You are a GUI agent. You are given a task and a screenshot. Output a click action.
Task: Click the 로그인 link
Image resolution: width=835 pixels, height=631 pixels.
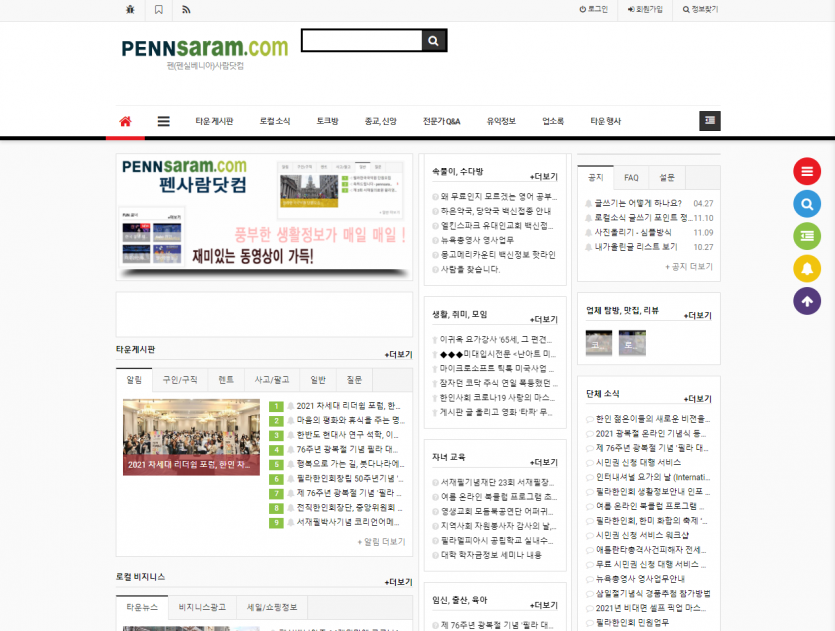pos(594,9)
